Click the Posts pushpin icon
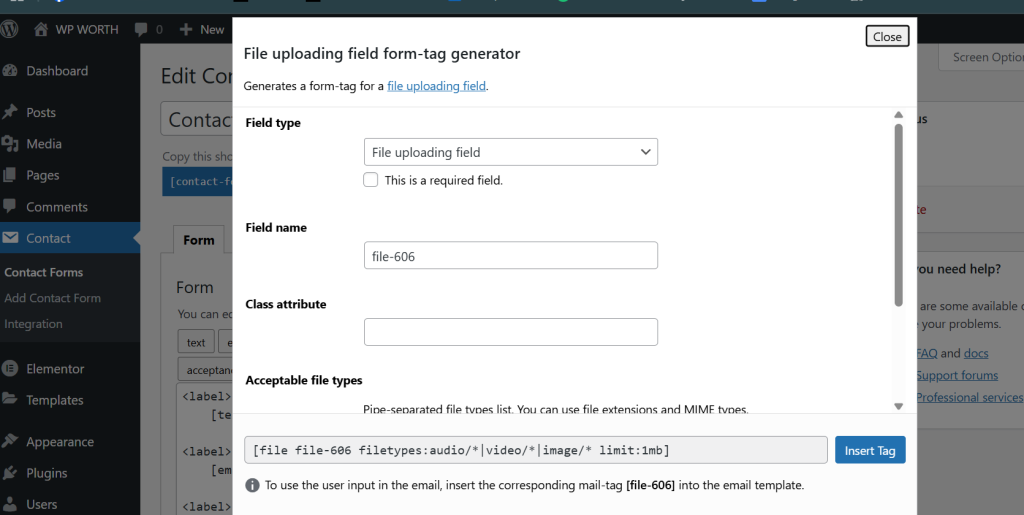Viewport: 1024px width, 515px height. click(x=10, y=112)
